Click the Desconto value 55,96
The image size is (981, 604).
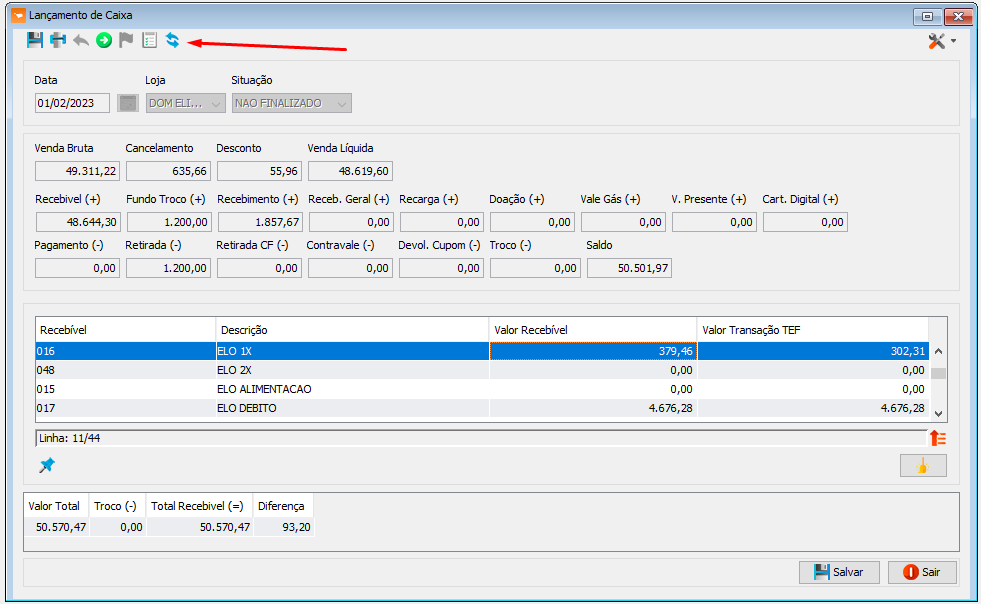pos(260,171)
